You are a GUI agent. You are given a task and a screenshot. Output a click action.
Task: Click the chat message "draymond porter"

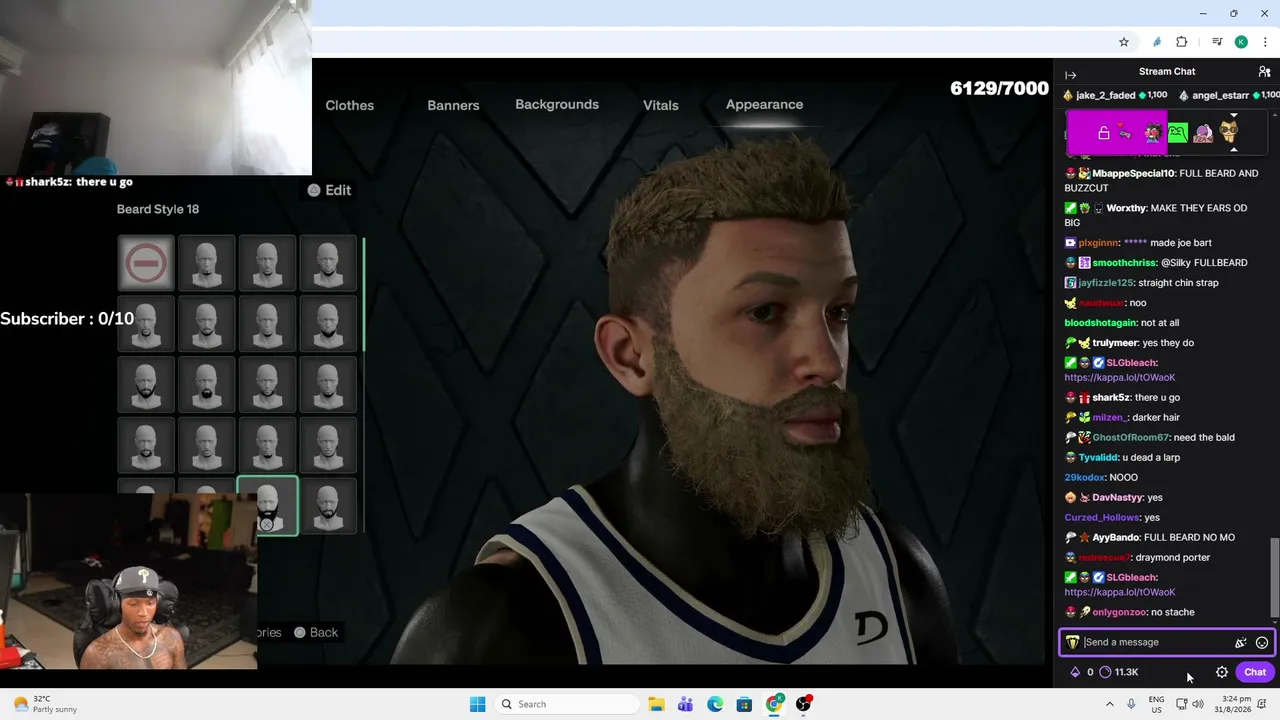click(x=1175, y=558)
